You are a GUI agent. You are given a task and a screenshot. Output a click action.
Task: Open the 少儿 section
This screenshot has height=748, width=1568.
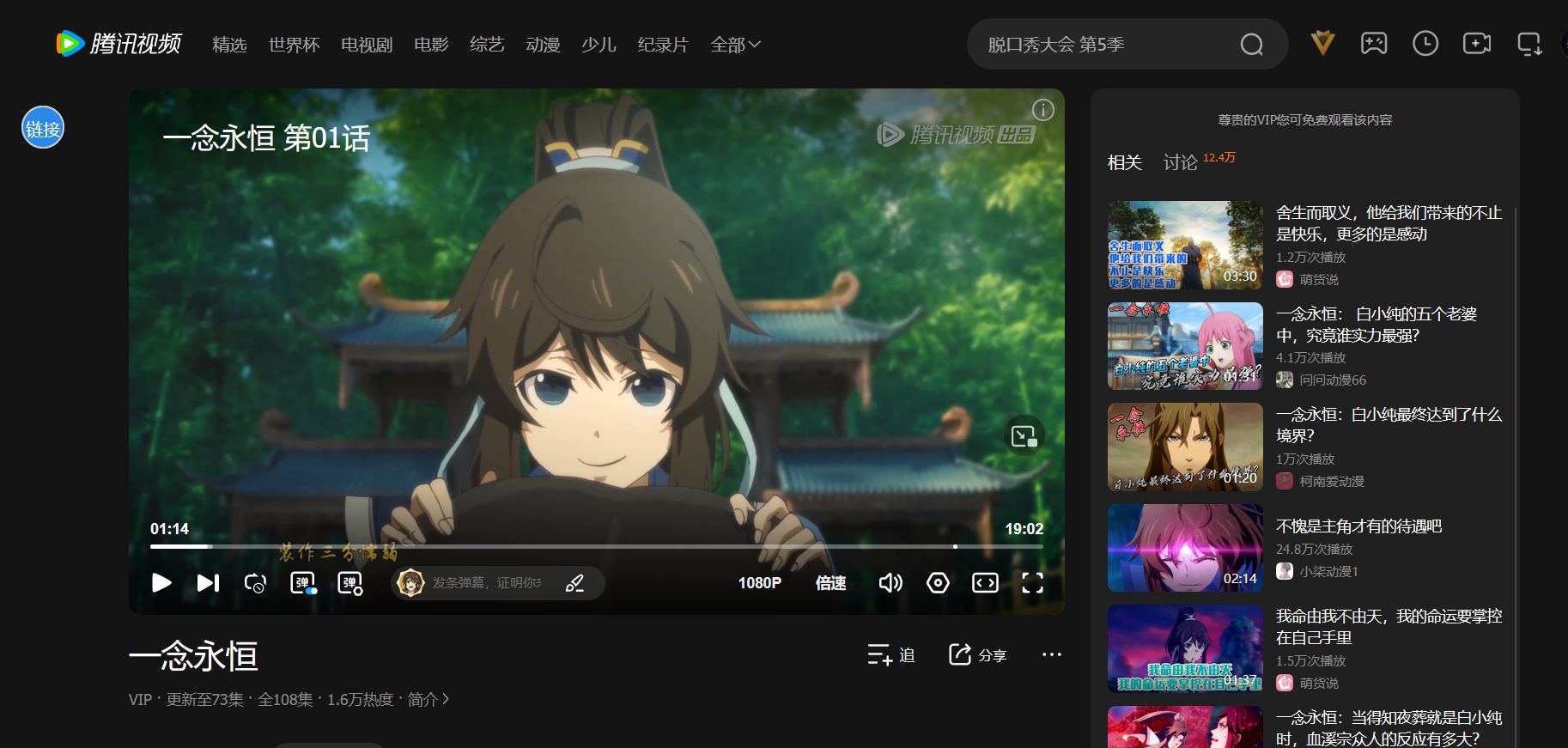click(599, 45)
